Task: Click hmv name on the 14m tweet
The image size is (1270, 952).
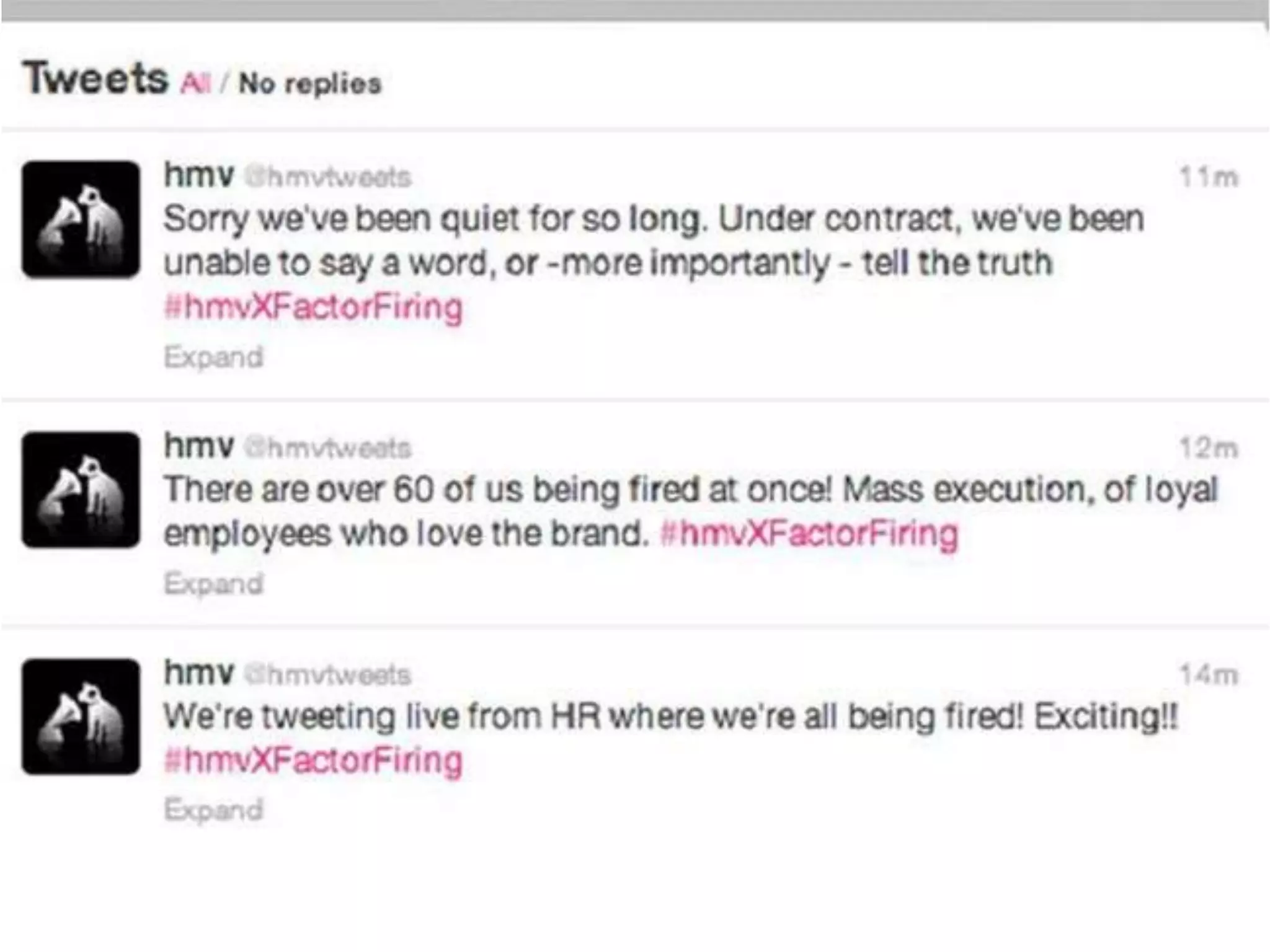Action: pos(198,672)
